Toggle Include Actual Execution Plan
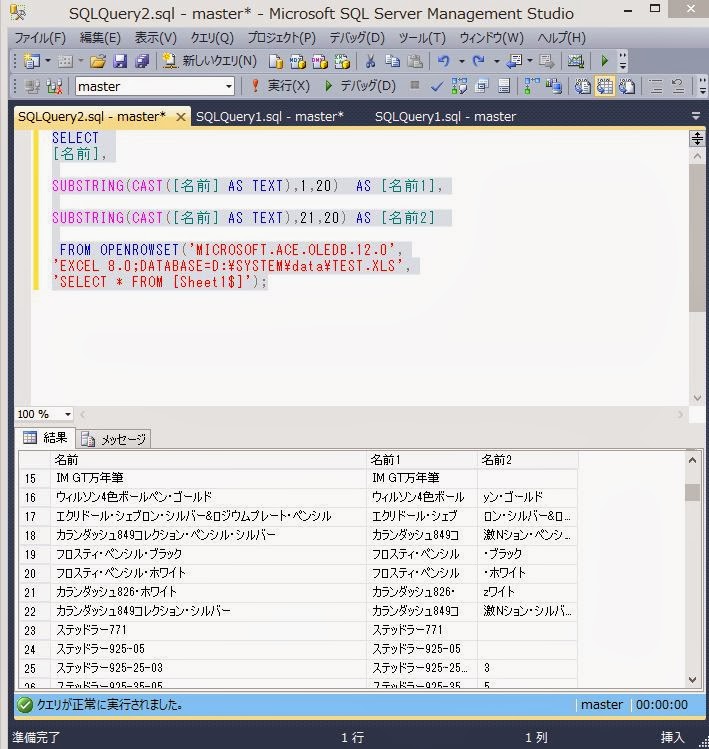Image resolution: width=709 pixels, height=749 pixels. click(x=531, y=86)
